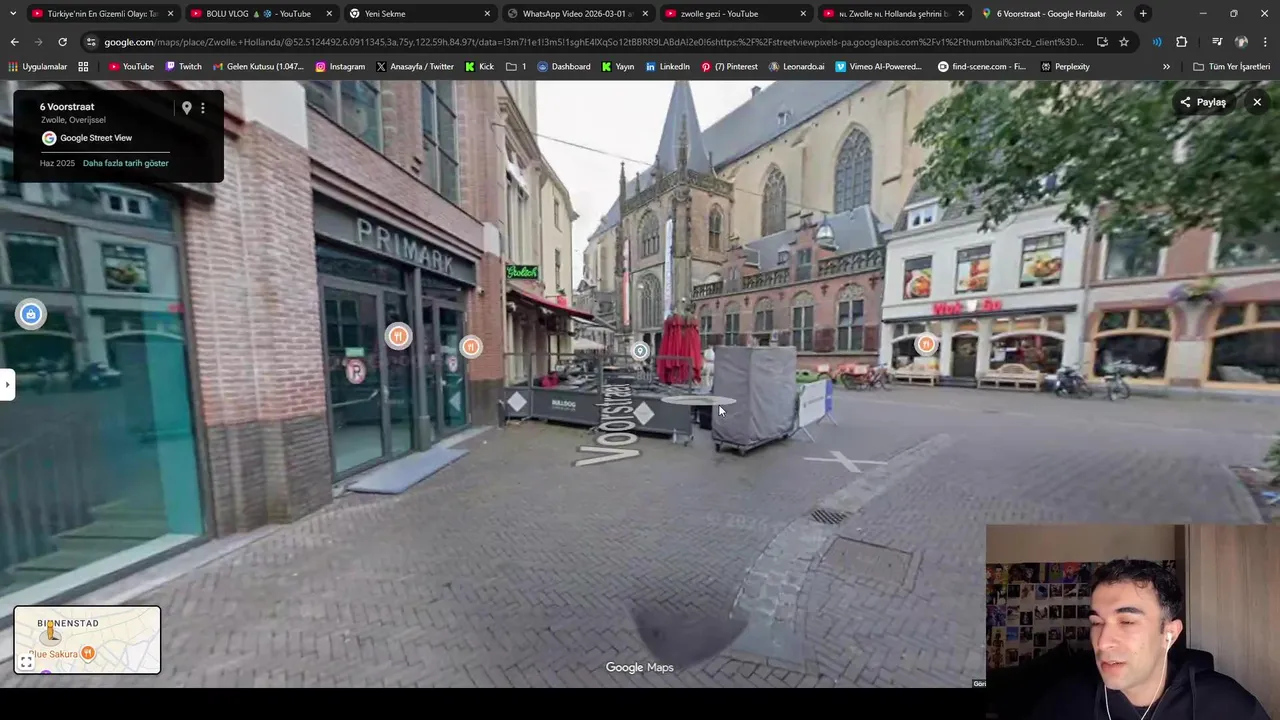This screenshot has width=1280, height=720.
Task: Go back with the browser back arrow
Action: tap(14, 42)
